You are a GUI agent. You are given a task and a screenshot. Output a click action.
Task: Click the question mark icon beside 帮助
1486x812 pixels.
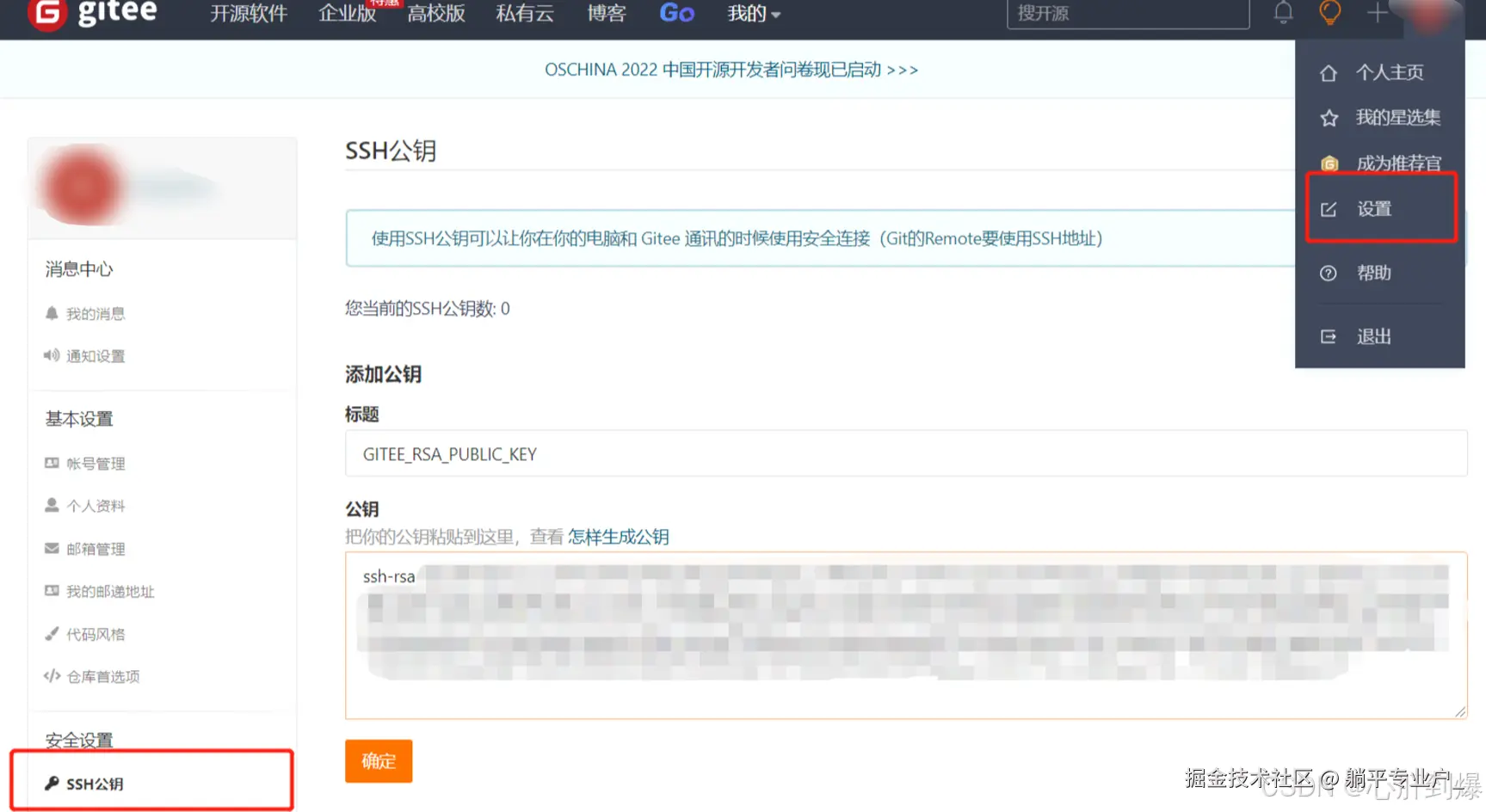1329,274
